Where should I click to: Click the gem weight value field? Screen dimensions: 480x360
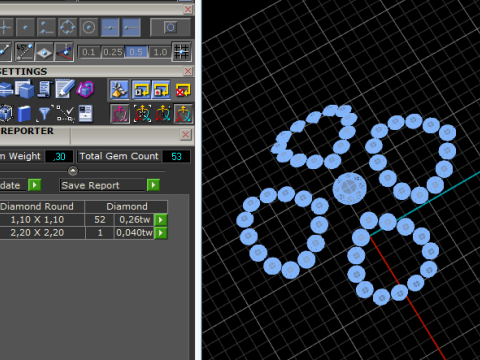(59, 156)
